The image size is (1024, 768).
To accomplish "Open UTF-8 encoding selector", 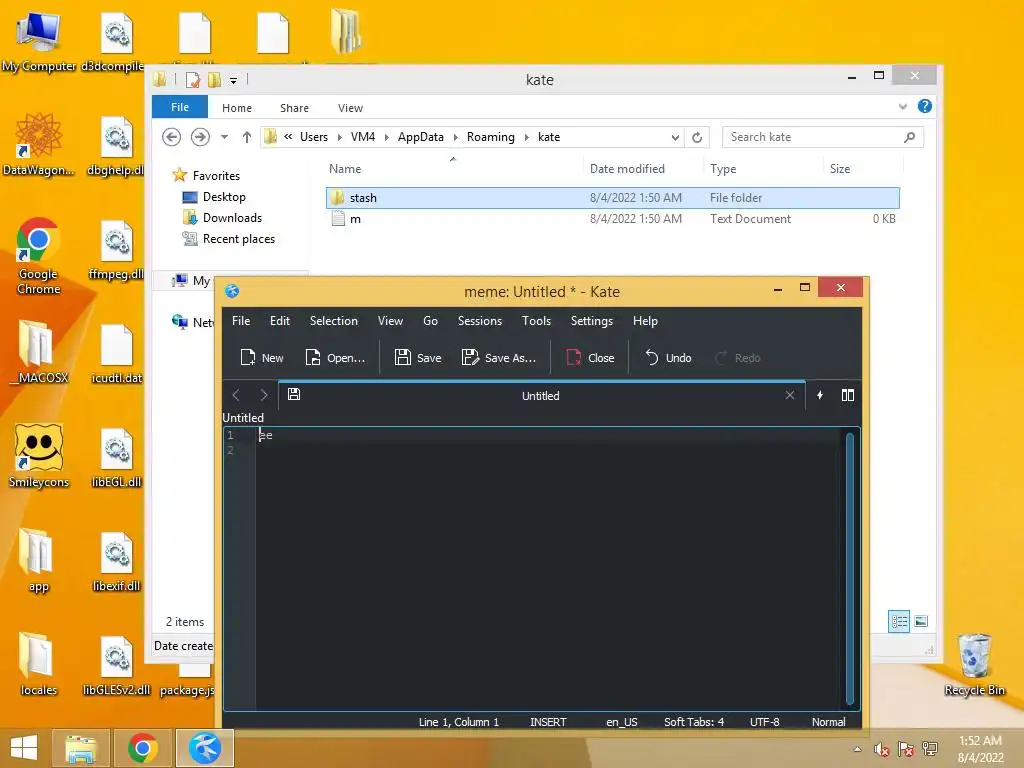I will (x=765, y=722).
